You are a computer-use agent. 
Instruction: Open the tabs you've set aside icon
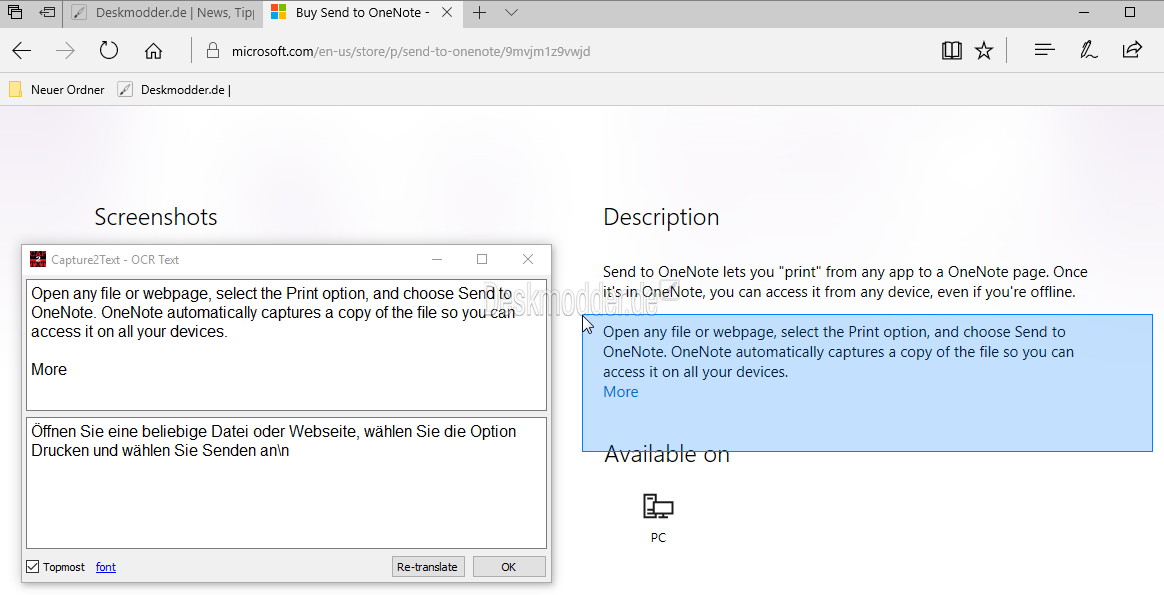(15, 13)
